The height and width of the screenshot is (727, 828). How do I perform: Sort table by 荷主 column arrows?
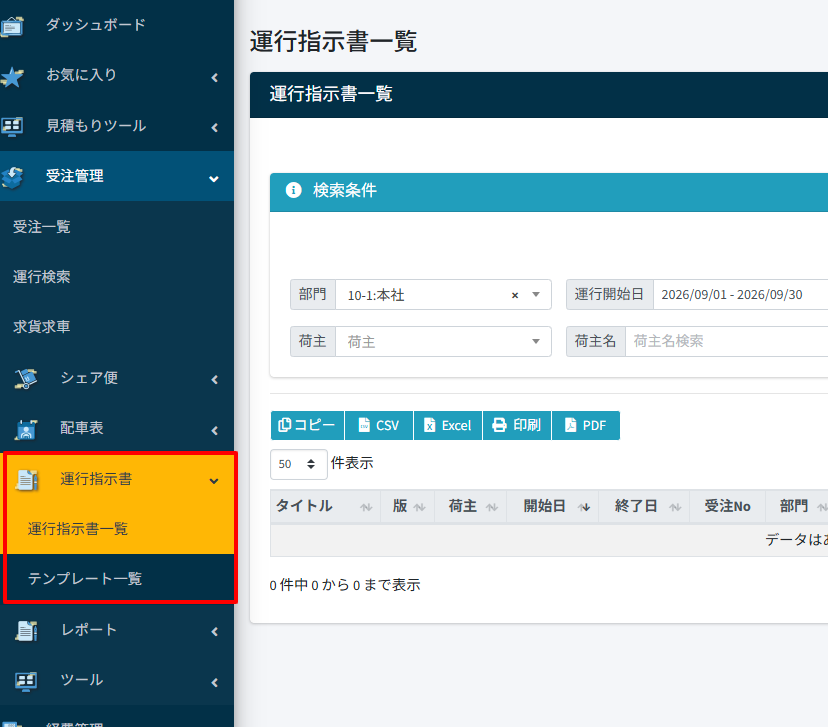click(x=492, y=507)
